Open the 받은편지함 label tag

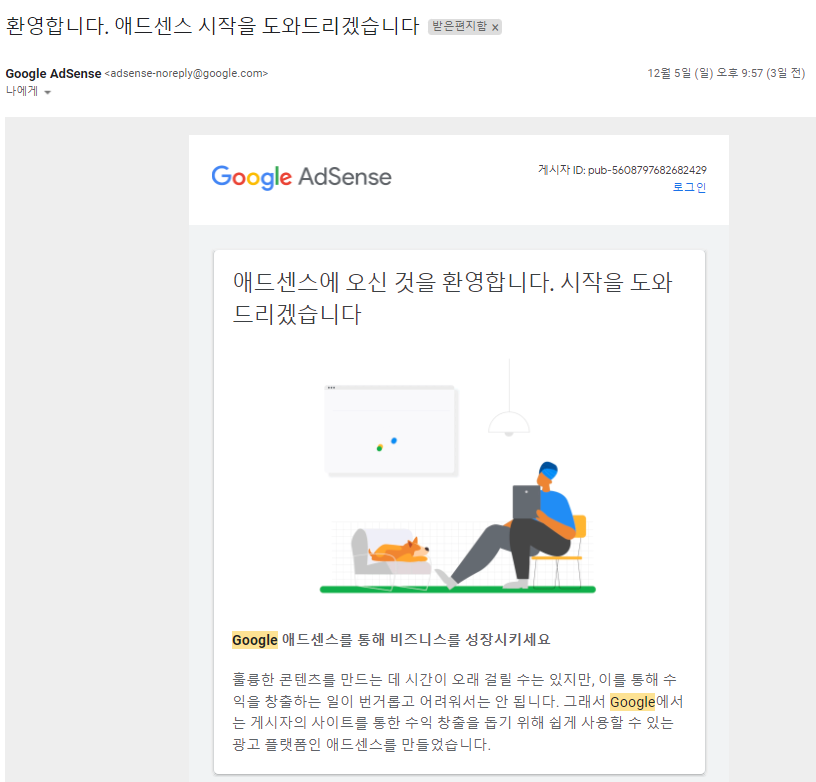coord(459,27)
